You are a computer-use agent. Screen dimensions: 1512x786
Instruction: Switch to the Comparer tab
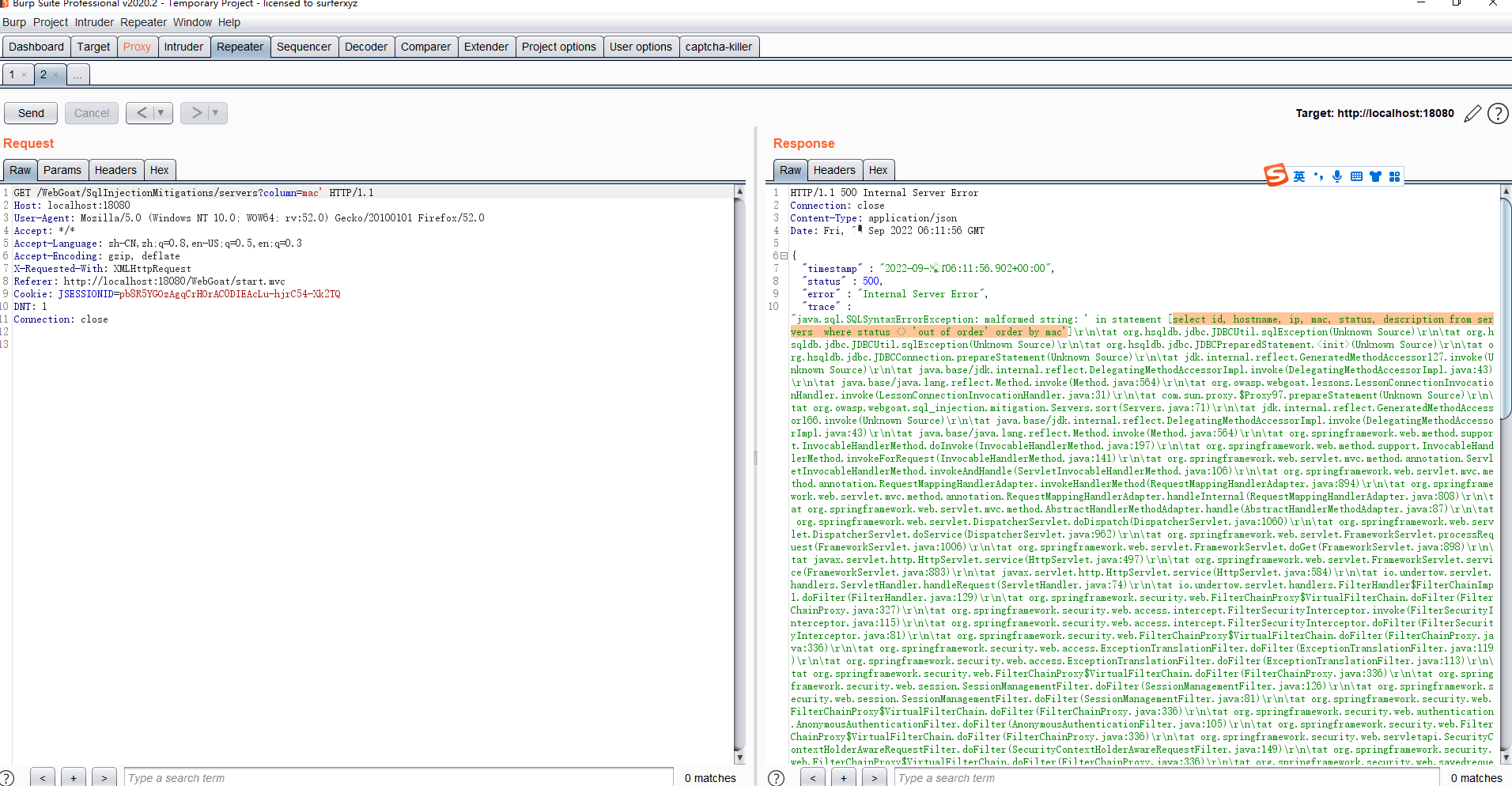pyautogui.click(x=425, y=47)
